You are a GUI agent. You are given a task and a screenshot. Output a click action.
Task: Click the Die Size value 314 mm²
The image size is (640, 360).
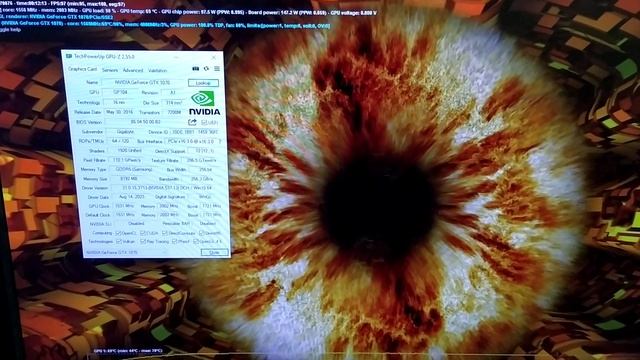[x=174, y=103]
